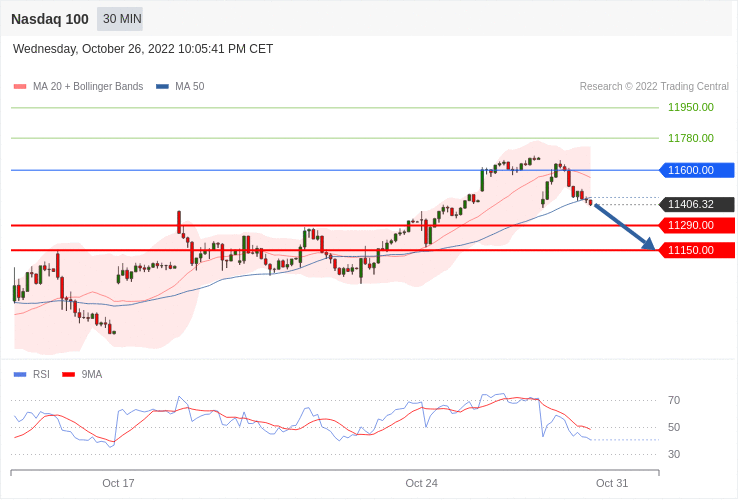Click the date and time stamp text
Image resolution: width=738 pixels, height=500 pixels.
pos(143,49)
